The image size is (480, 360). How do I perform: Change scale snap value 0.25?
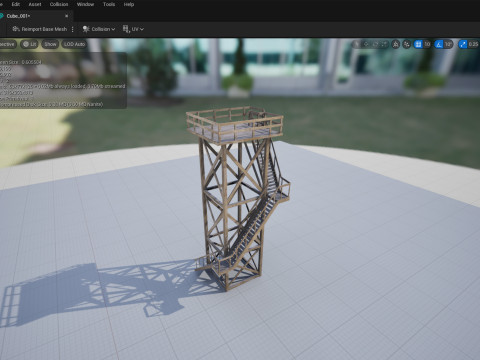473,44
